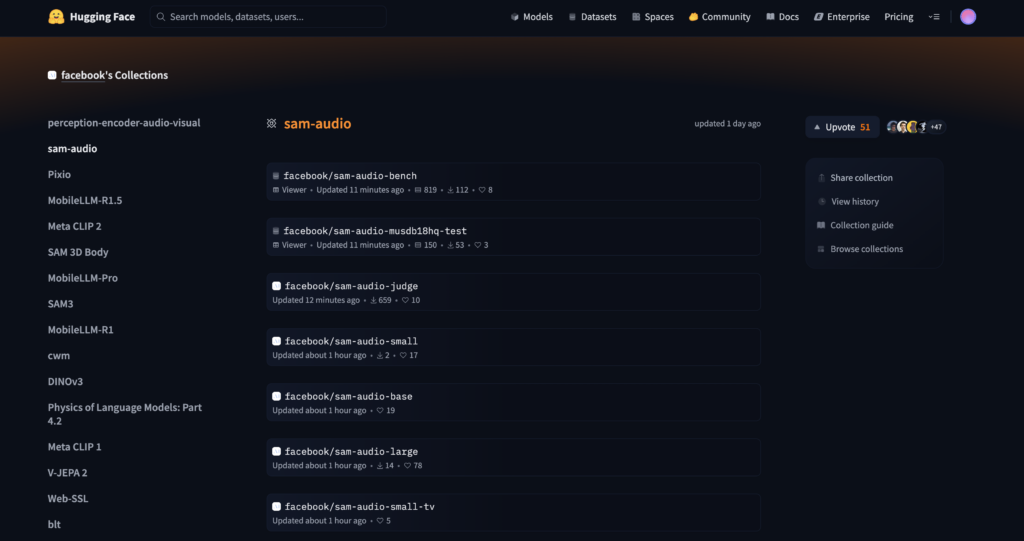
Task: Click the Community icon in navbar
Action: click(693, 17)
